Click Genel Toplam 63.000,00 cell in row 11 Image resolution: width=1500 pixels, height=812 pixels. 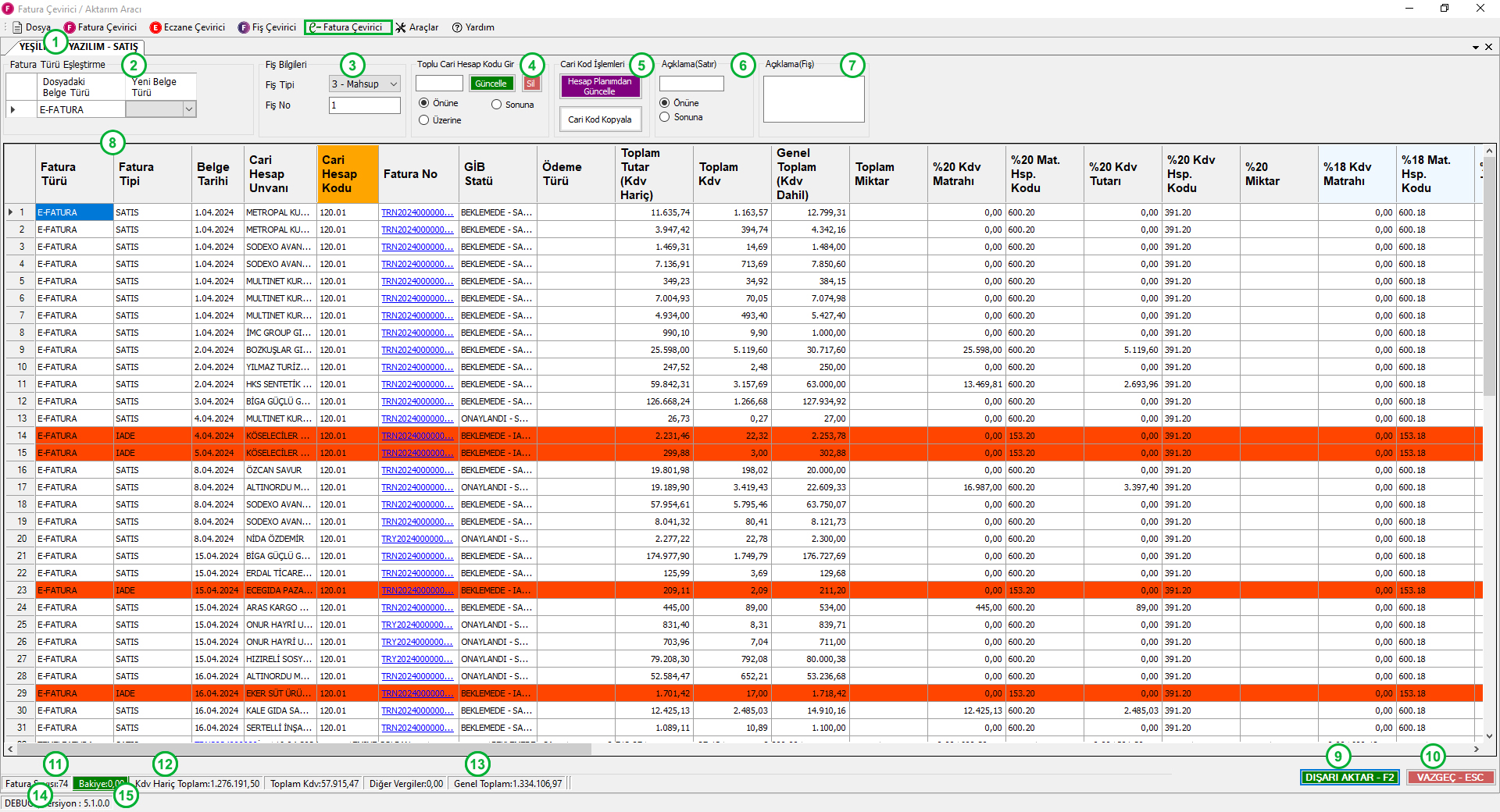810,384
